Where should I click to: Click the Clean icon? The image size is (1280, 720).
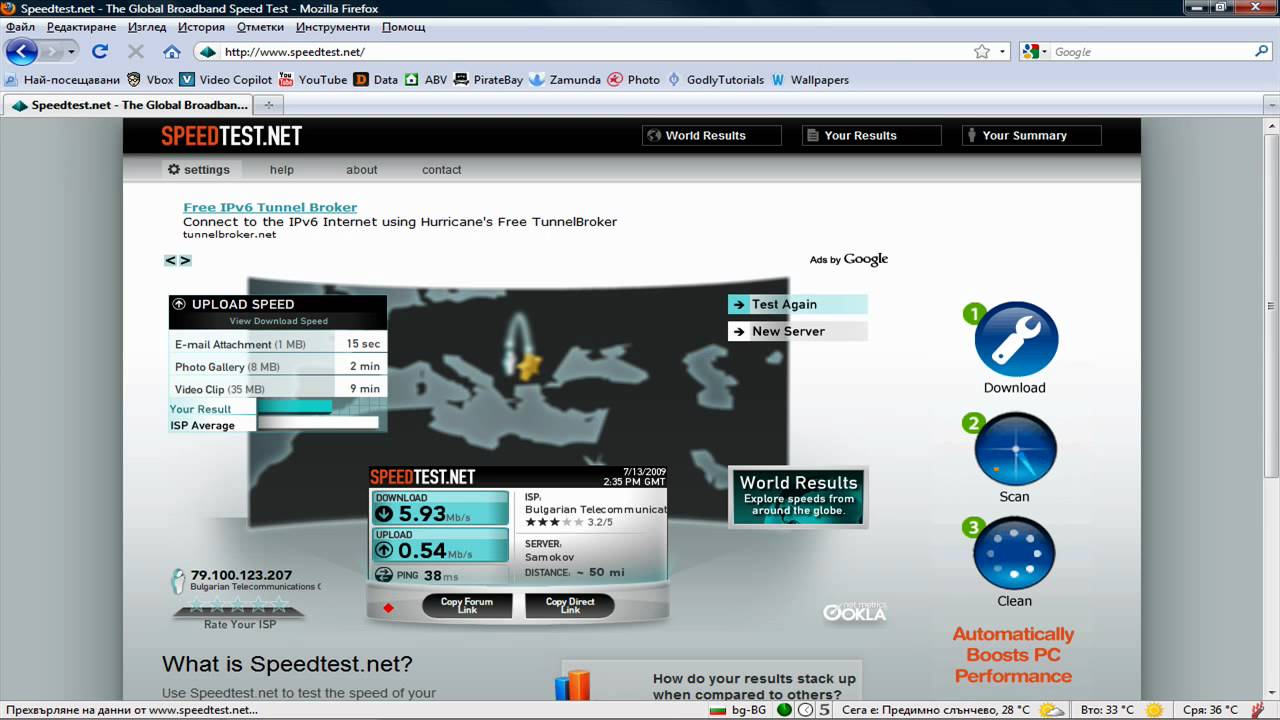pos(1014,554)
